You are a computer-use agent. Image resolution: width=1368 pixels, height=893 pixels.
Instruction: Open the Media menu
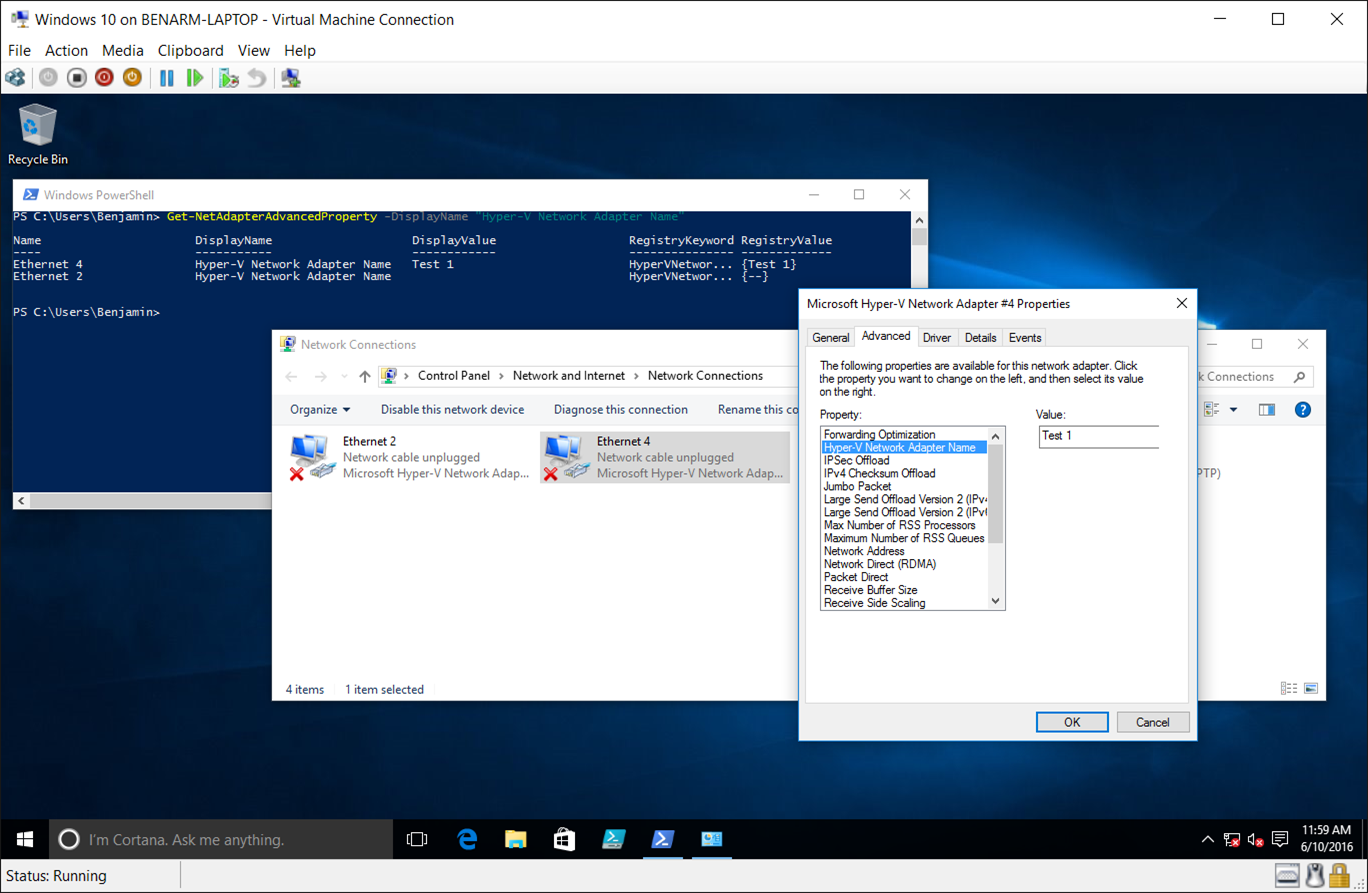(123, 50)
